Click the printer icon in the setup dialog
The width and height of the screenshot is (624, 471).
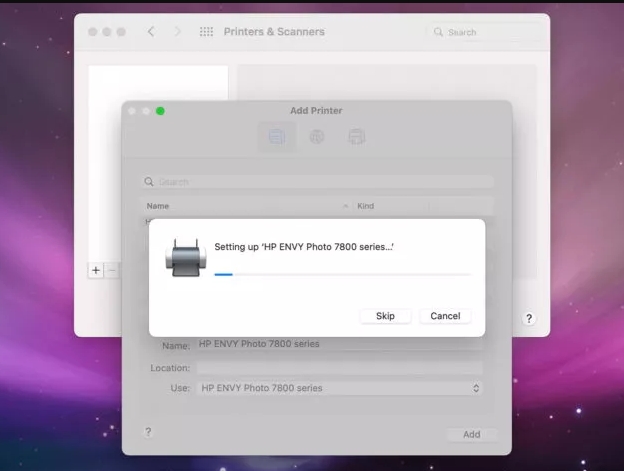pos(186,258)
